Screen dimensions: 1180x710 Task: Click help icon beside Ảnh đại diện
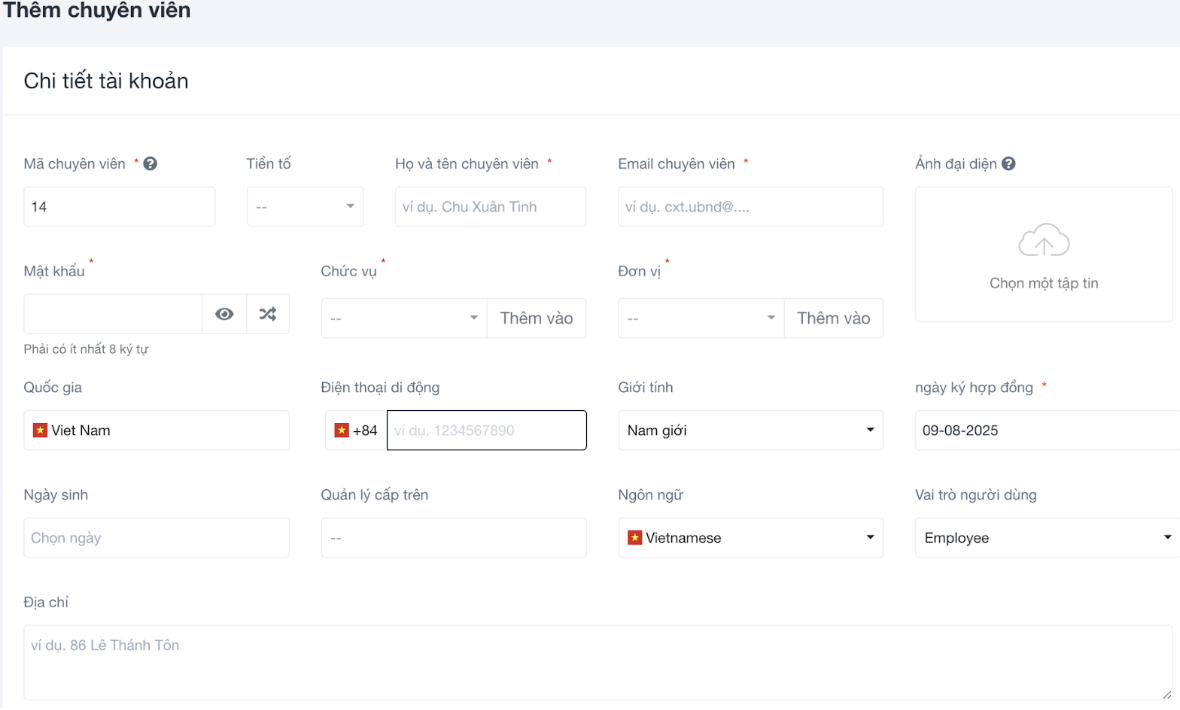pyautogui.click(x=1009, y=164)
